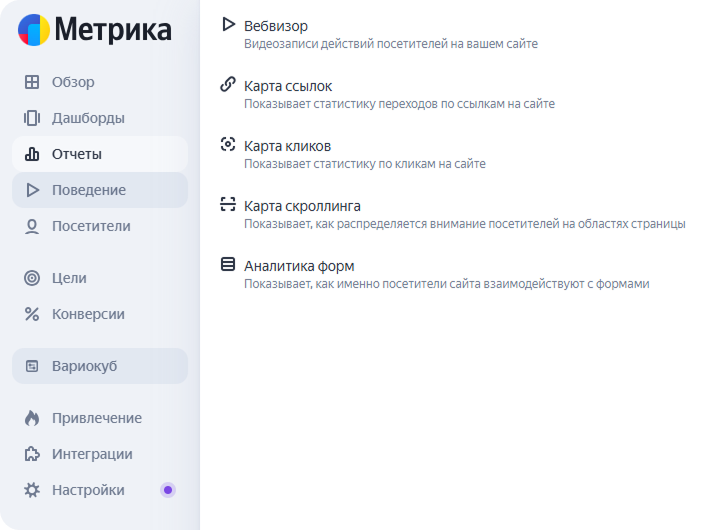
Task: Click the Настройки gear icon
Action: click(x=32, y=490)
